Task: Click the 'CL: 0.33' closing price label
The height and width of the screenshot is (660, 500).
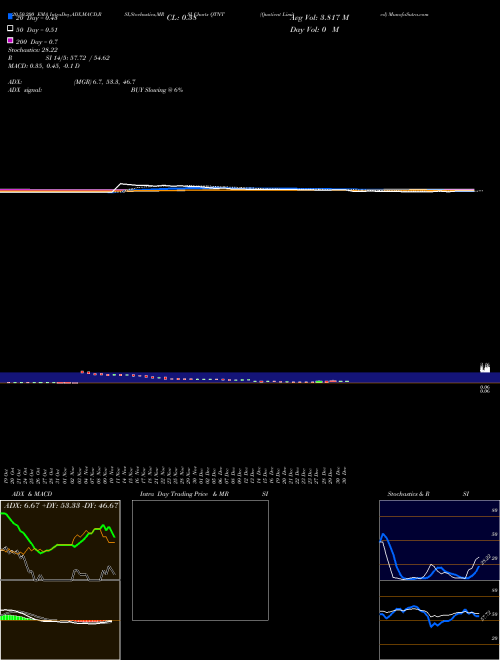Action: (x=181, y=18)
